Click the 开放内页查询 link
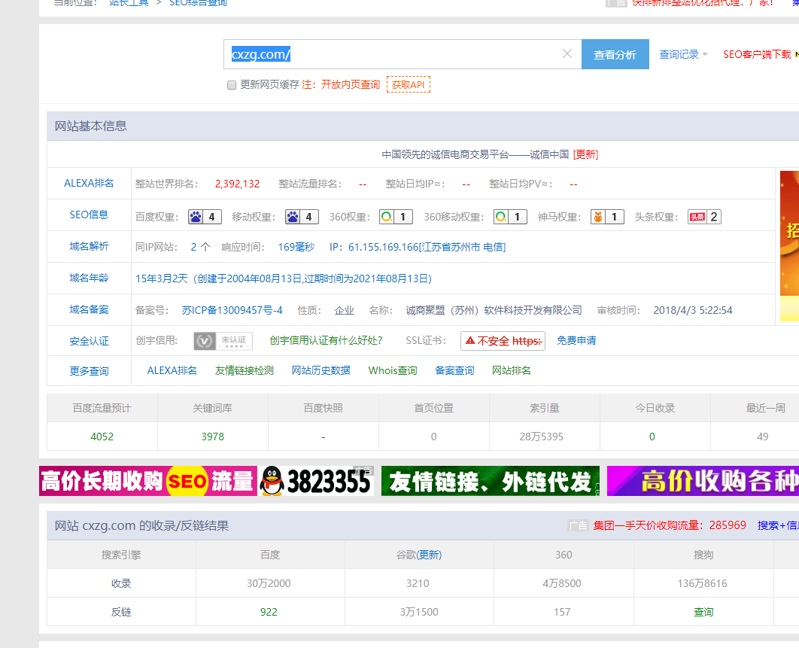This screenshot has width=799, height=648. (351, 85)
